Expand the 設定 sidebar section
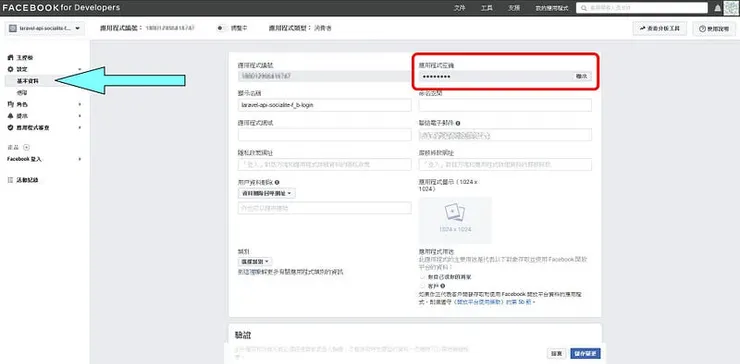 (x=79, y=69)
